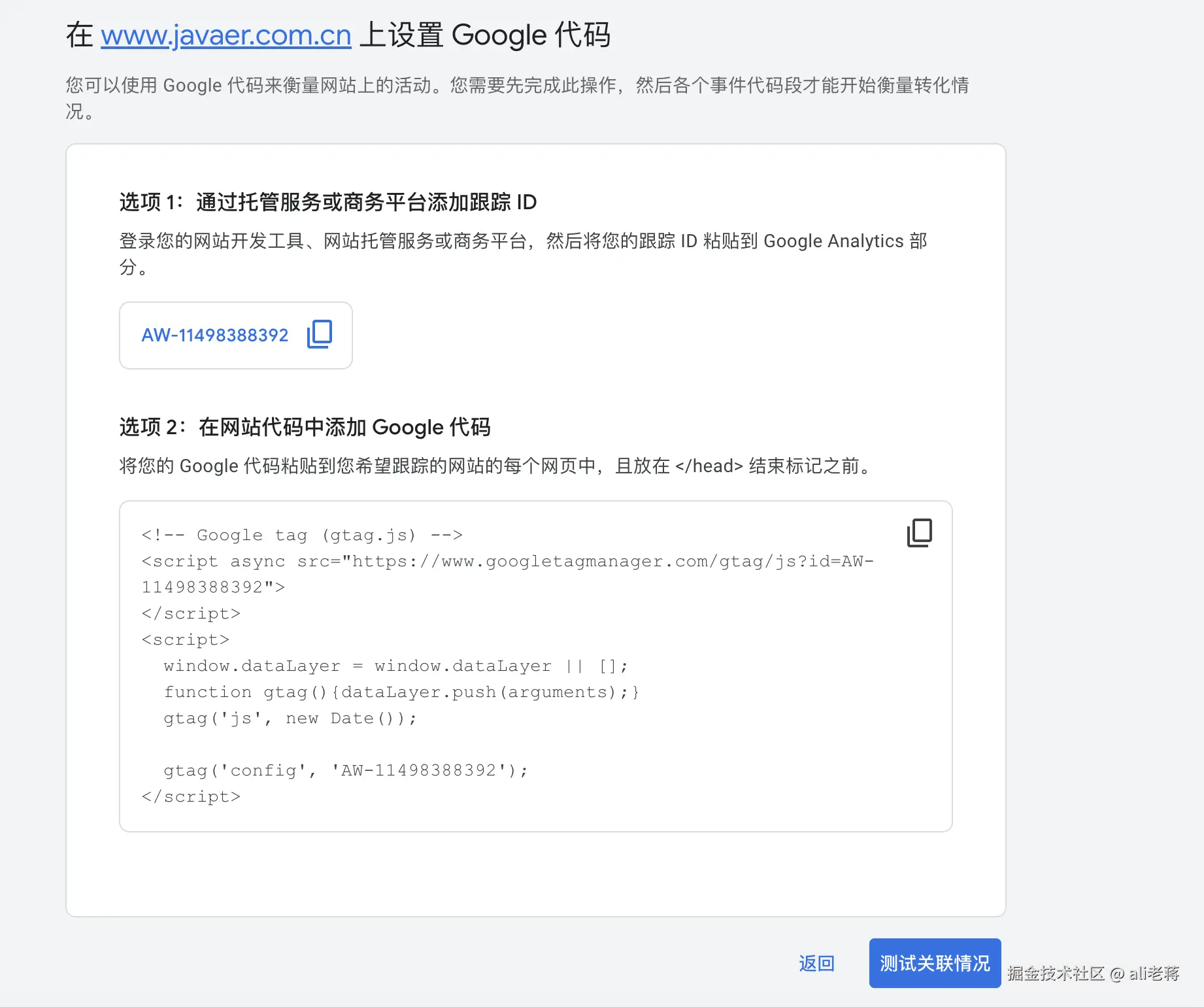
Task: Click the Google tag (gtag.js) comment line
Action: tap(302, 535)
